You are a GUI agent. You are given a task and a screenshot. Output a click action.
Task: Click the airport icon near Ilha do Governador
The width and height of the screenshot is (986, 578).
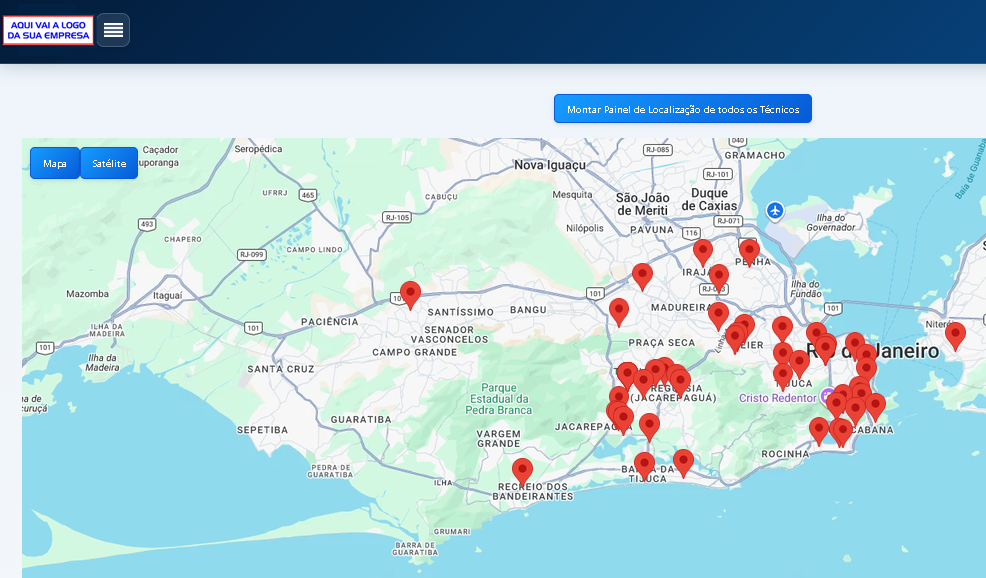775,211
